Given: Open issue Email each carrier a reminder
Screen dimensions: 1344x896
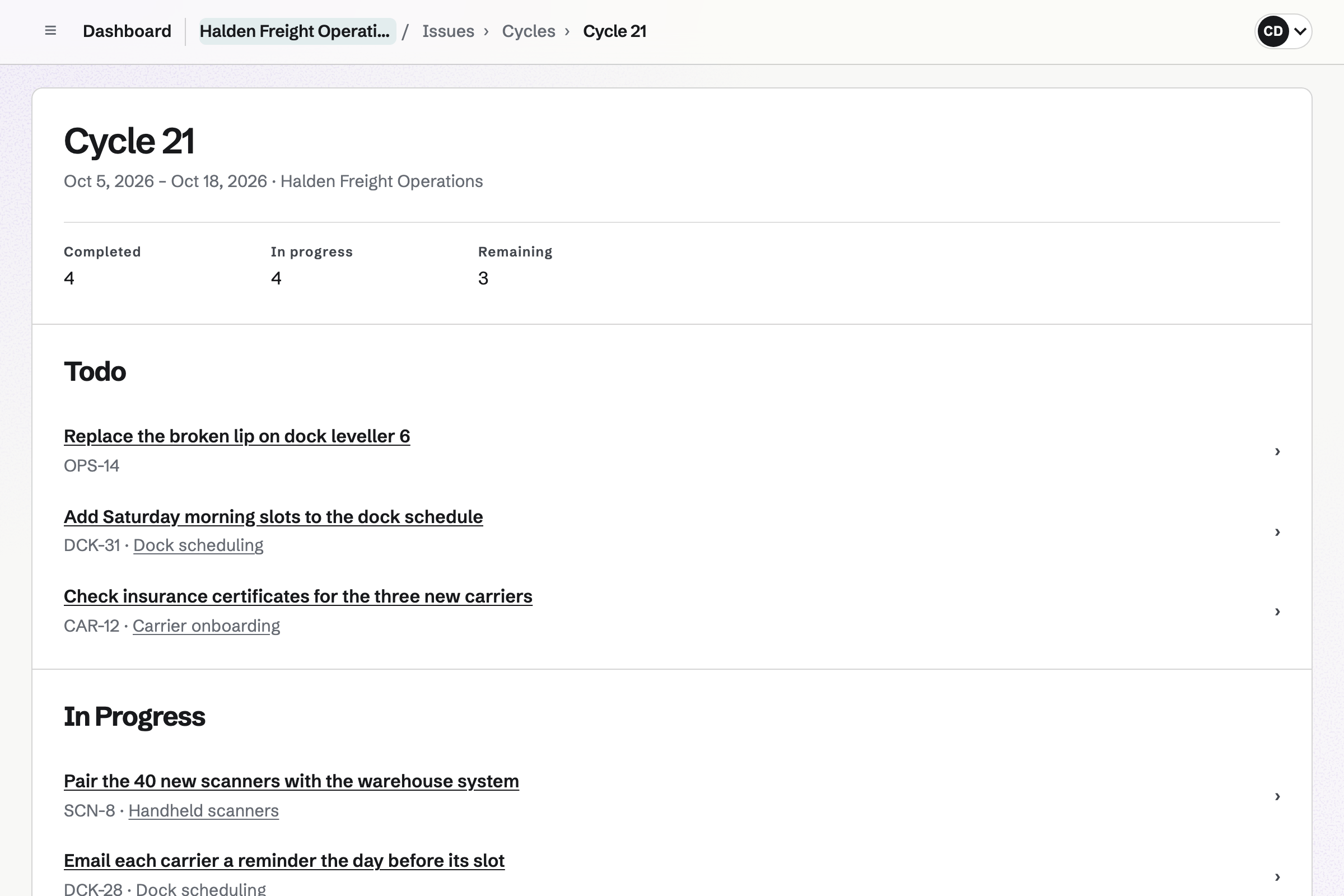Looking at the screenshot, I should 284,861.
